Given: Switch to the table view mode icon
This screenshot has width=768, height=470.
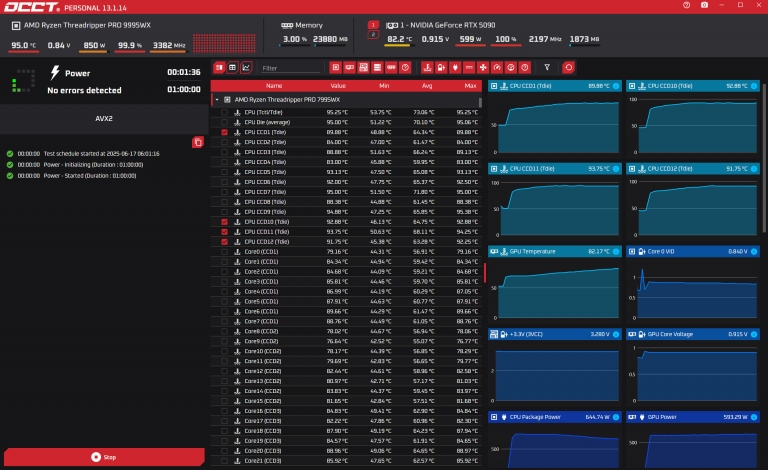Looking at the screenshot, I should pos(232,67).
